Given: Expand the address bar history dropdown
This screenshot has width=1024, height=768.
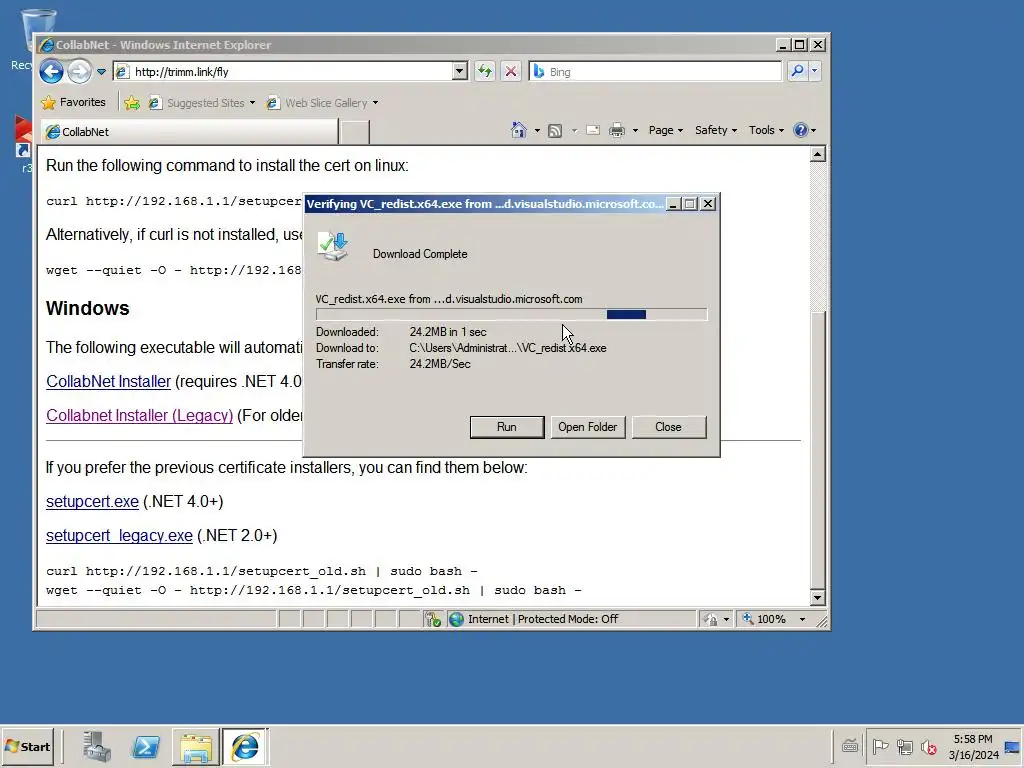Looking at the screenshot, I should [x=460, y=71].
